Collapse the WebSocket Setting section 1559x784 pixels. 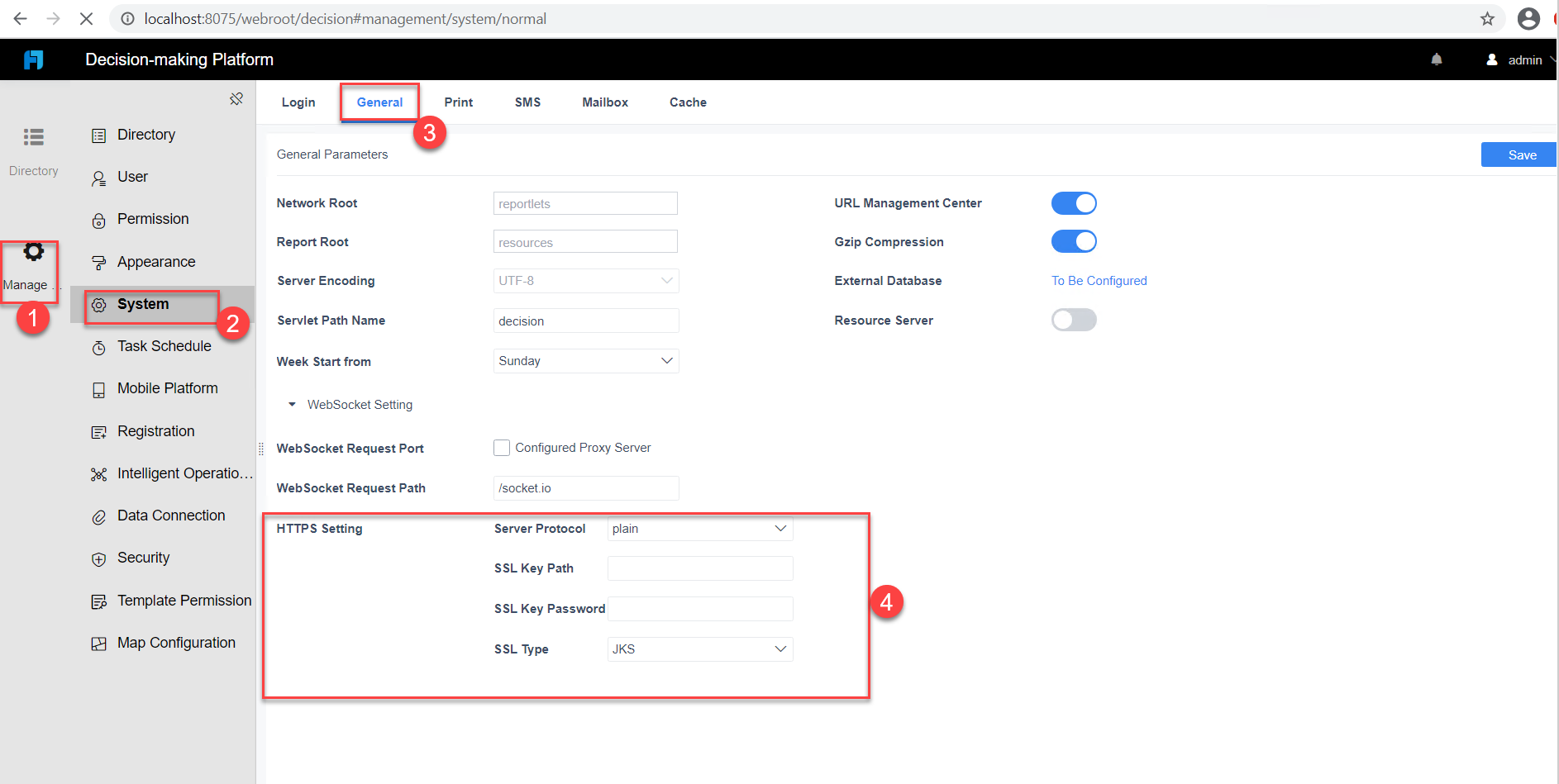(292, 405)
